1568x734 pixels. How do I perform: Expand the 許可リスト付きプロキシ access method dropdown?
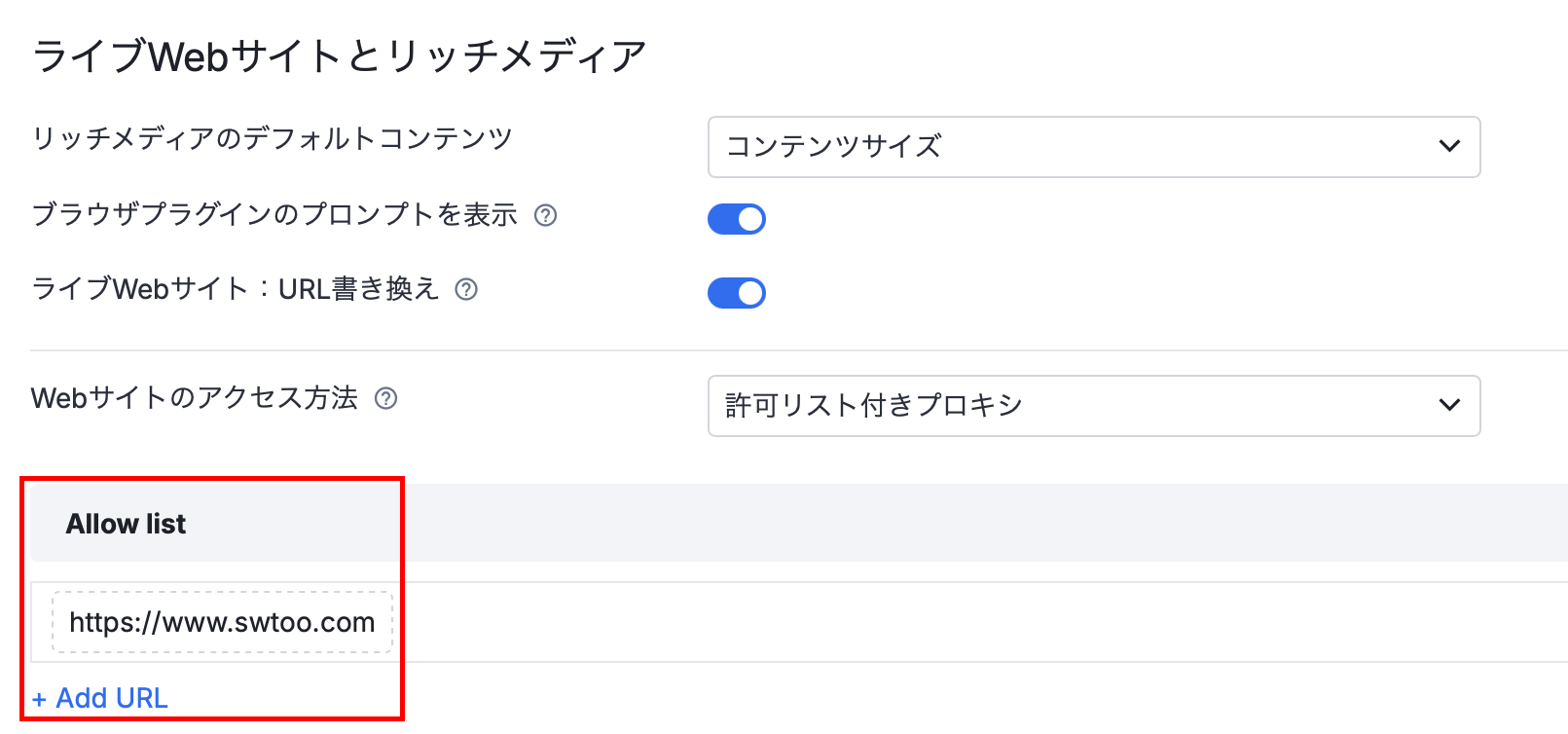(1093, 406)
